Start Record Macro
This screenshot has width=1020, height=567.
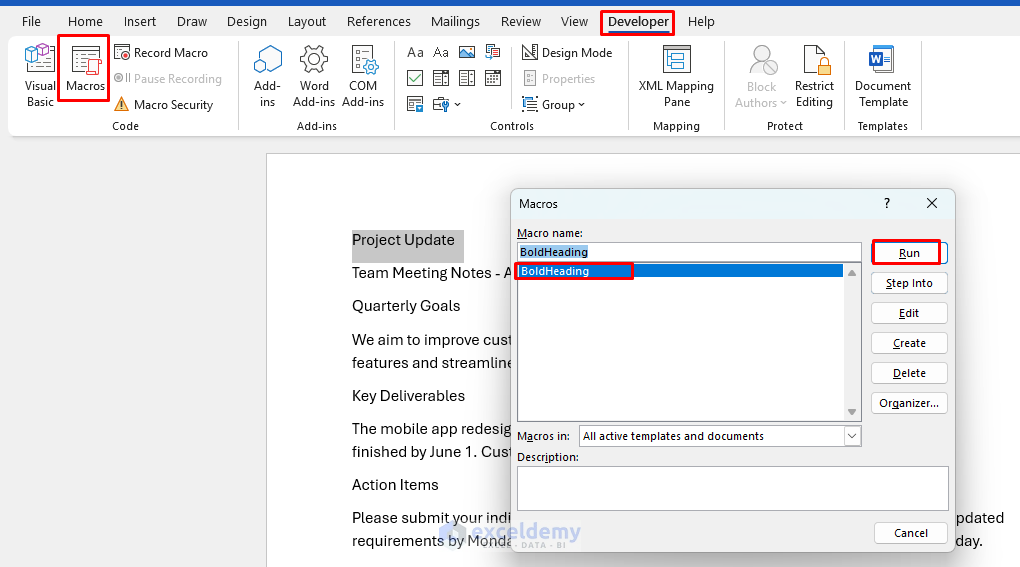161,53
